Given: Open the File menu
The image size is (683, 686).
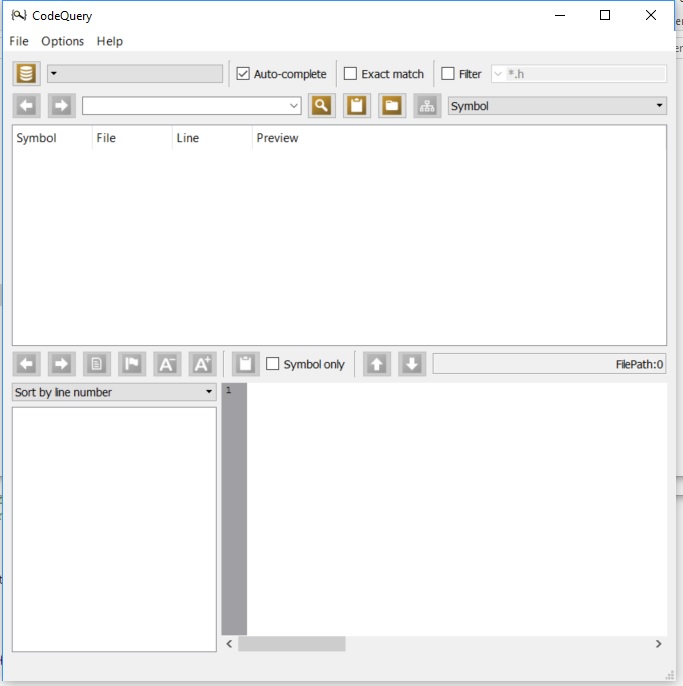Looking at the screenshot, I should click(19, 41).
